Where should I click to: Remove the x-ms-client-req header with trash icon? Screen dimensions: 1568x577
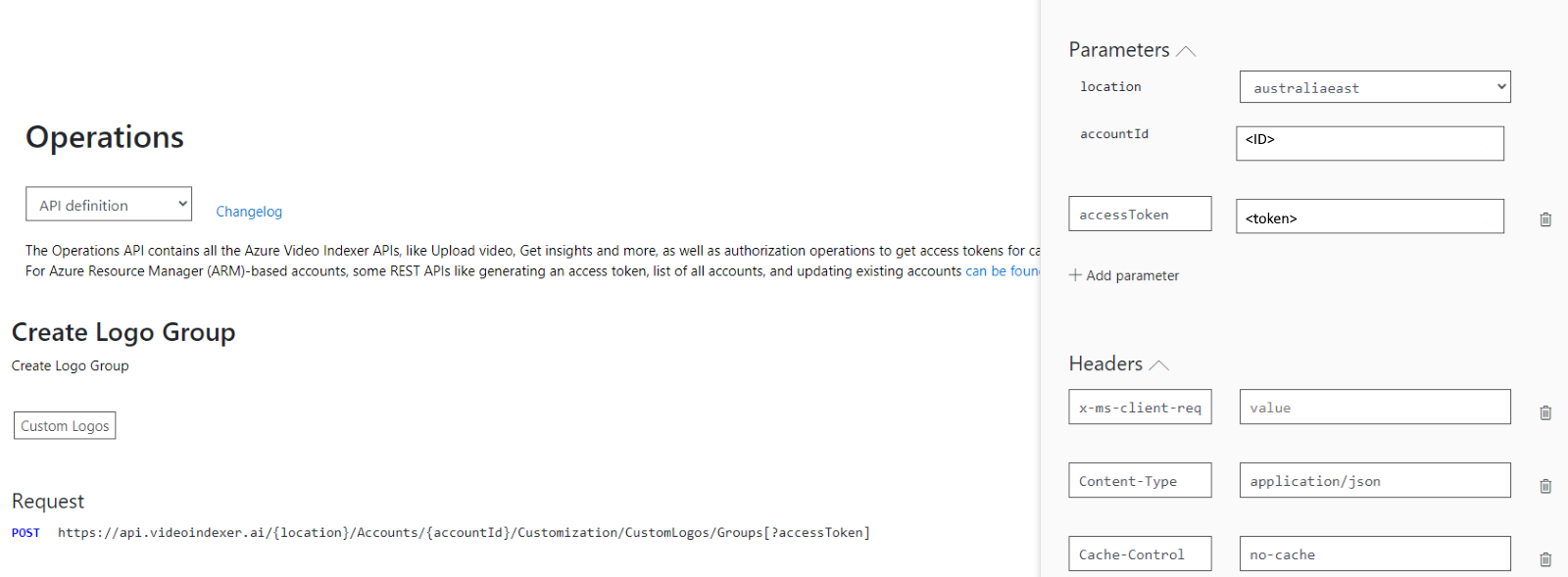[1545, 412]
